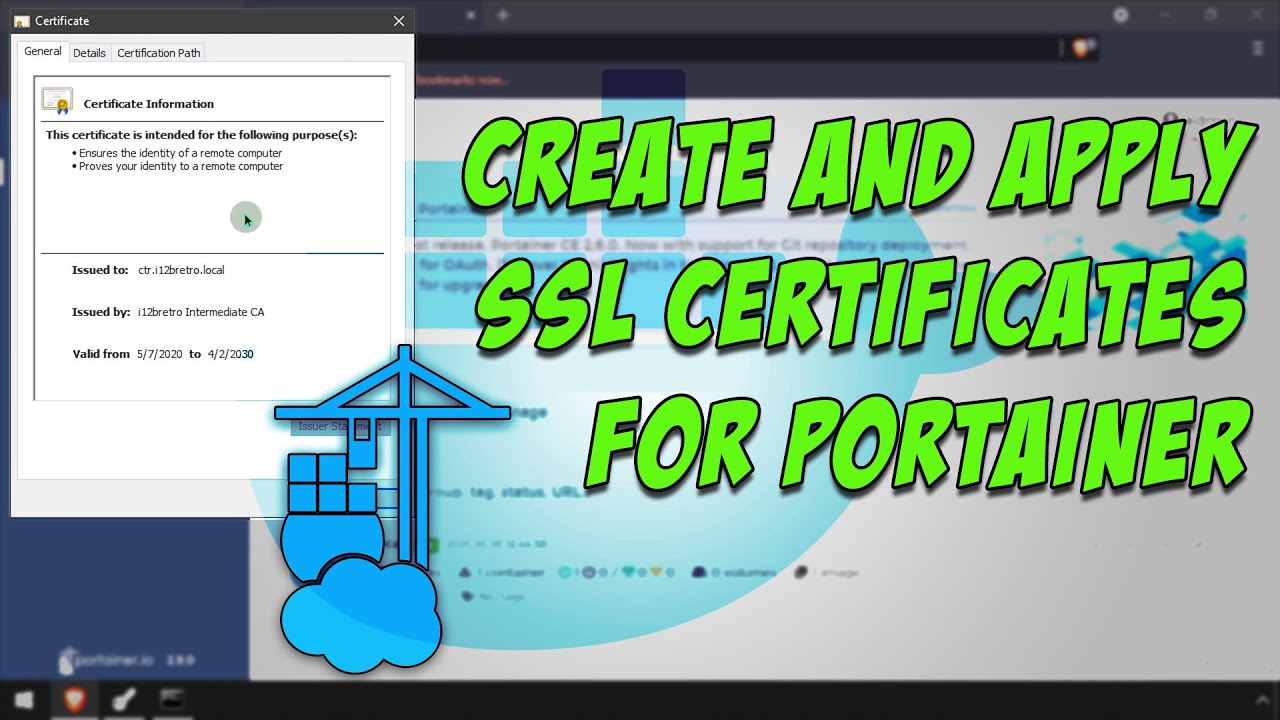Viewport: 1280px width, 720px height.
Task: Click the 'bookmarks now...' link in Brave
Action: pyautogui.click(x=461, y=79)
